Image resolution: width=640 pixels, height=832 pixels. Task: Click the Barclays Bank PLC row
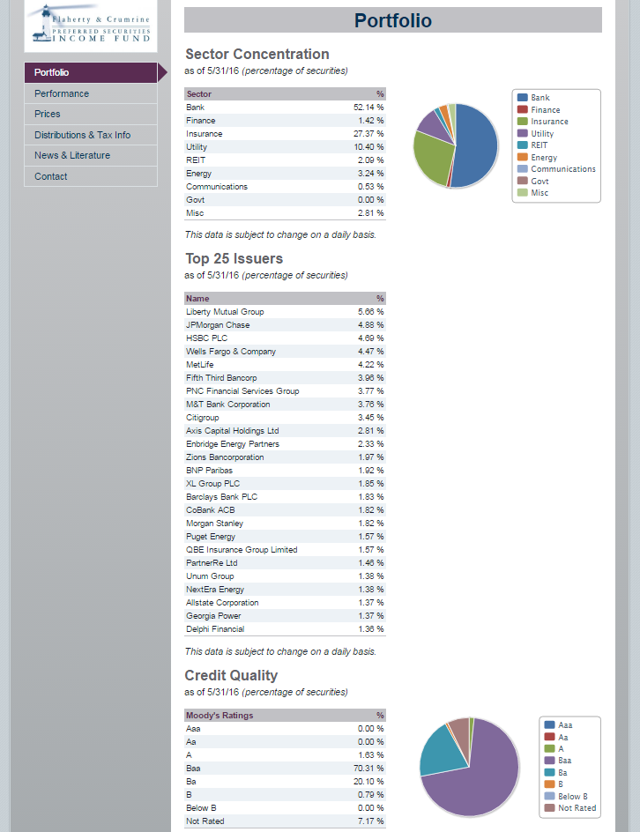[x=285, y=497]
